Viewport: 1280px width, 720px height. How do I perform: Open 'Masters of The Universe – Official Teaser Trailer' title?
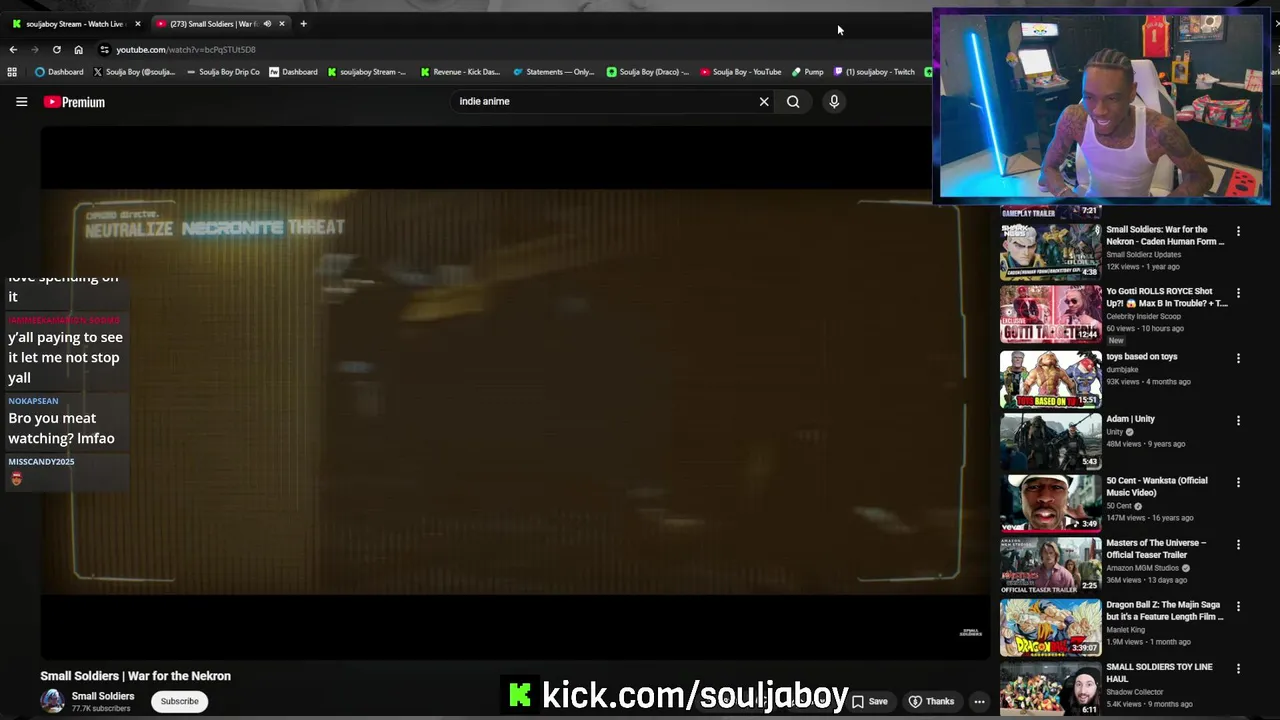1156,548
